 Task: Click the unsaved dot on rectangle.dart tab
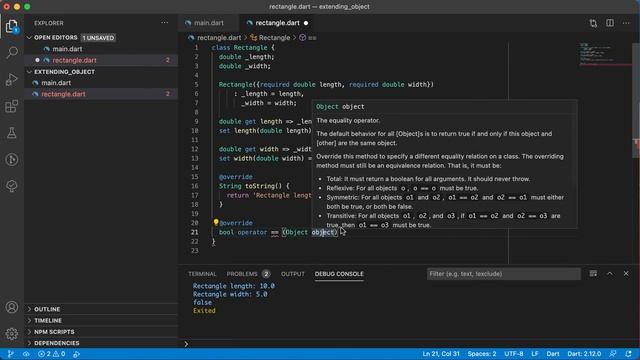point(306,23)
